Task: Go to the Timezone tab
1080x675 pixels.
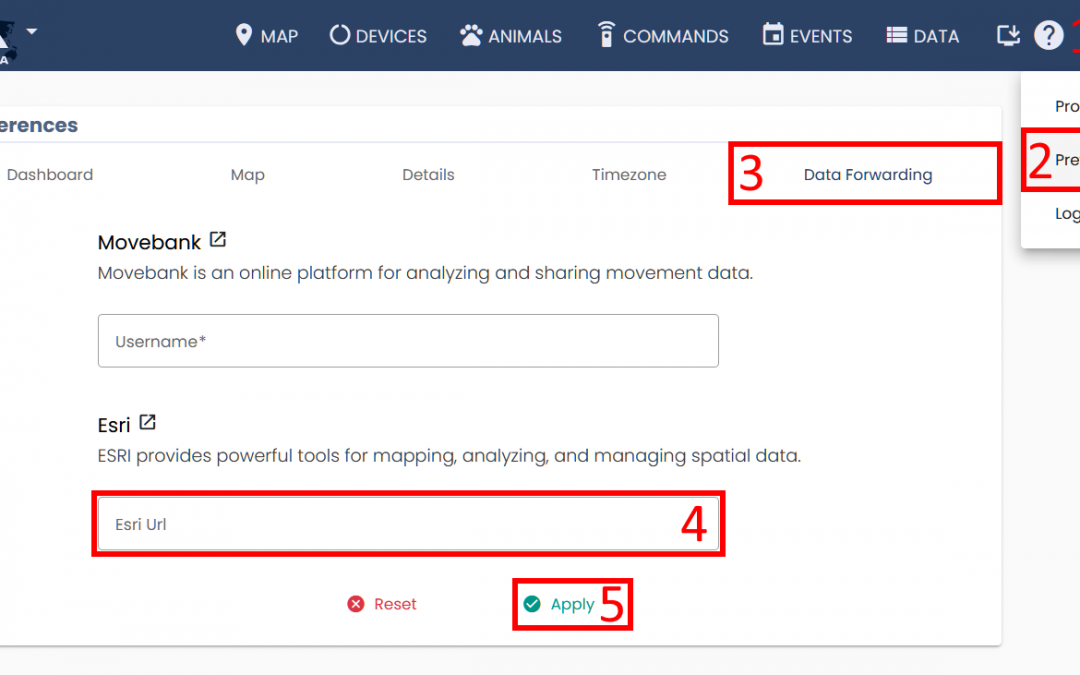Action: tap(629, 175)
